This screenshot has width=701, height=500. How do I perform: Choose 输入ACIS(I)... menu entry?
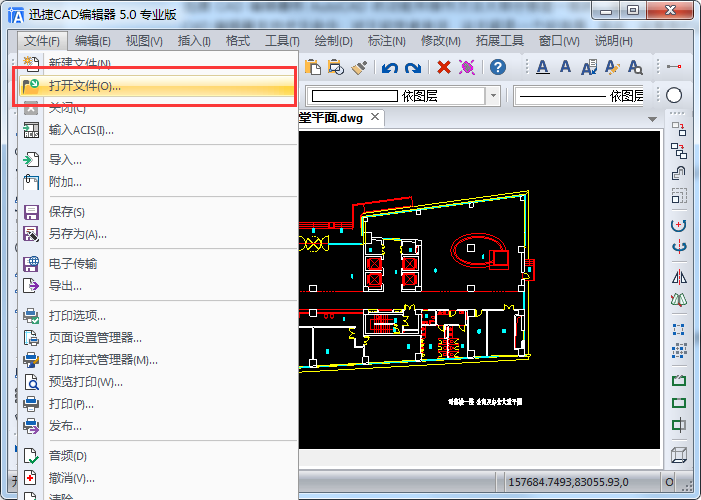click(x=157, y=130)
